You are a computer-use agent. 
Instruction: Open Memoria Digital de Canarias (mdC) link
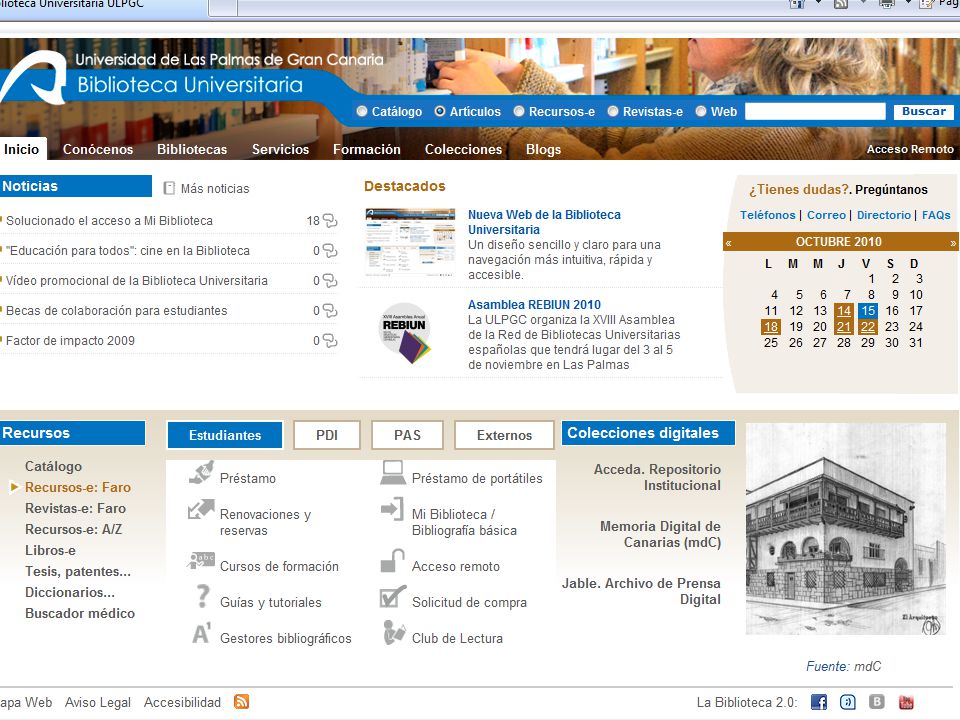[x=660, y=534]
